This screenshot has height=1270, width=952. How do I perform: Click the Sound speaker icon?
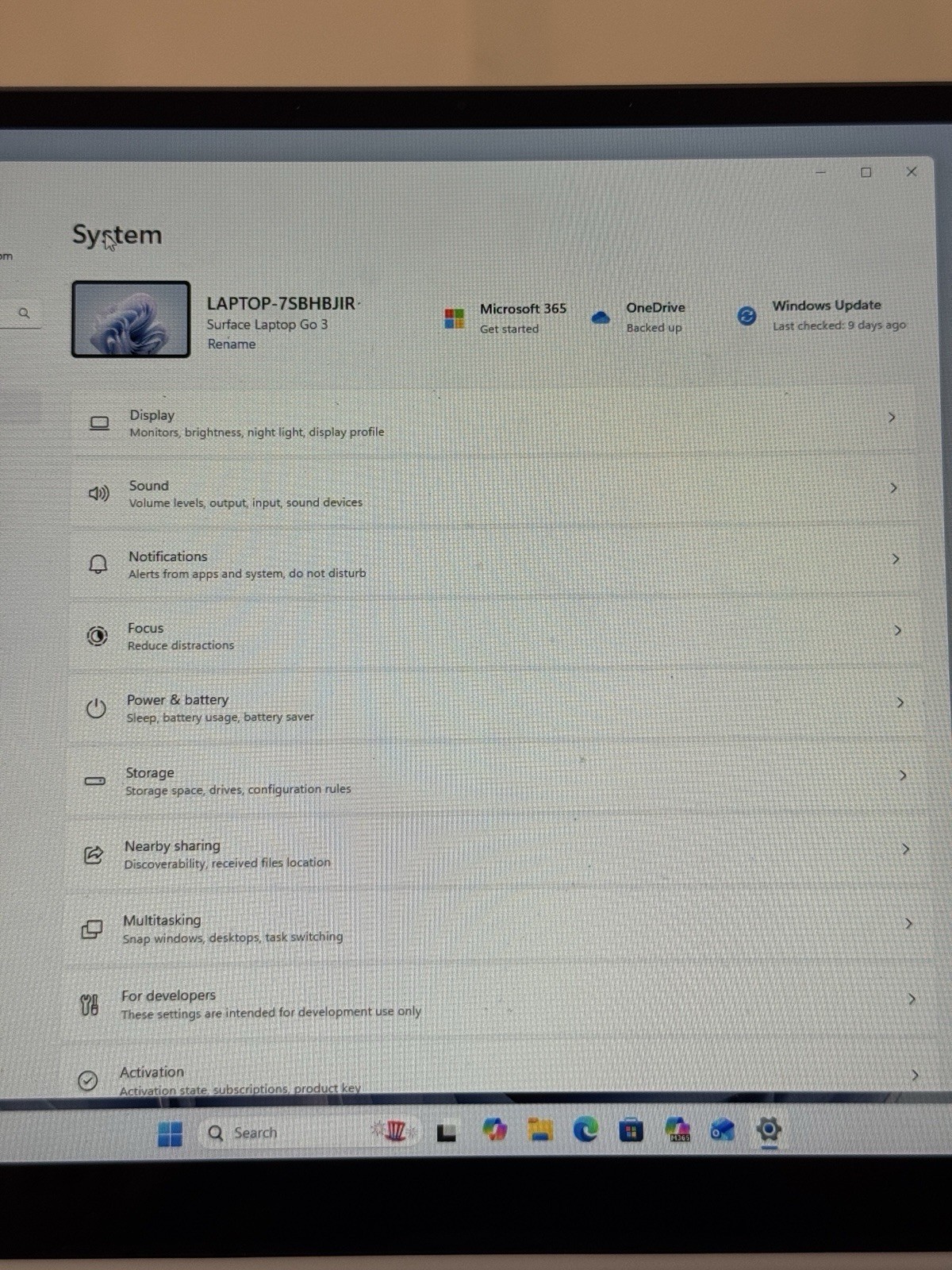[x=98, y=494]
